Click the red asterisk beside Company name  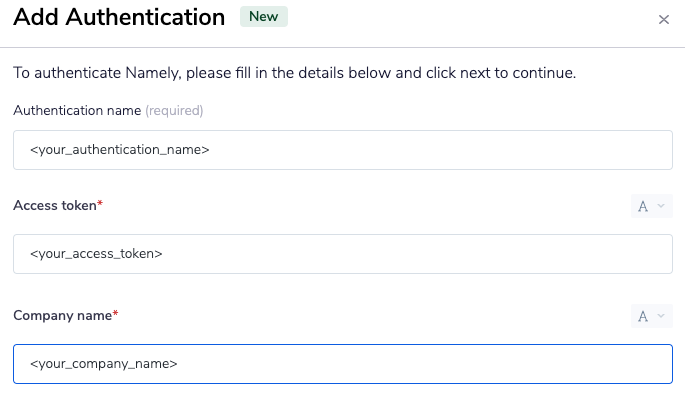point(115,314)
